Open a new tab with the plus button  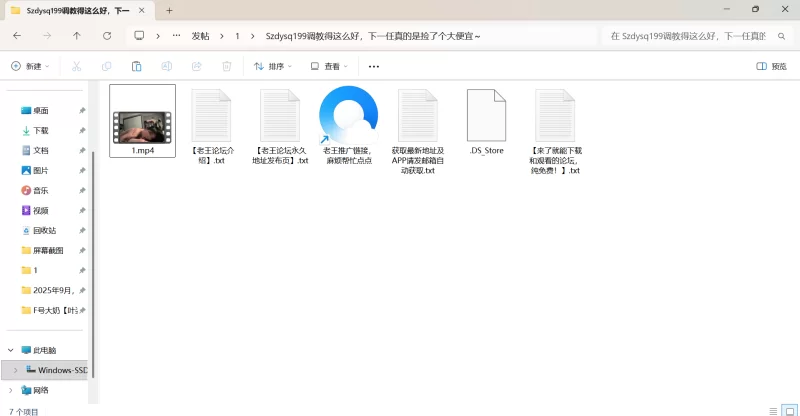(x=169, y=10)
